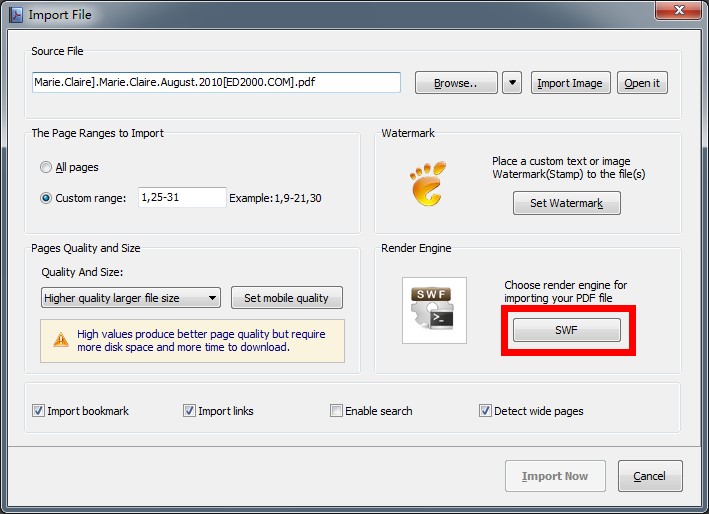
Task: Uncheck the Import links checkbox
Action: tap(190, 411)
